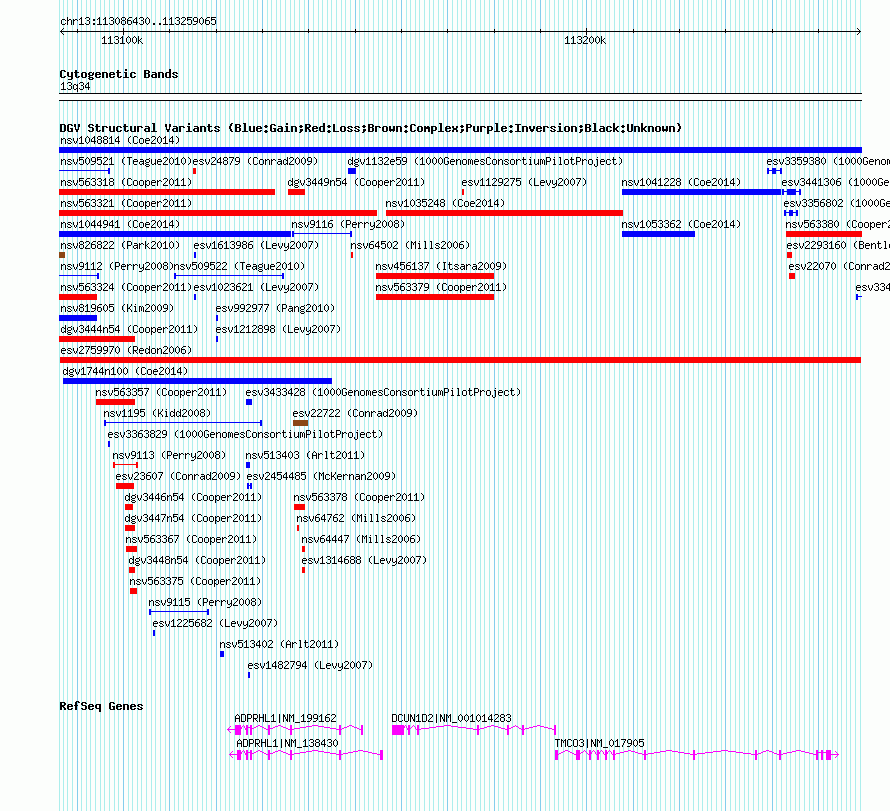
Task: Click nsv563378 (Cooper2011) variant label
Action: pos(359,497)
